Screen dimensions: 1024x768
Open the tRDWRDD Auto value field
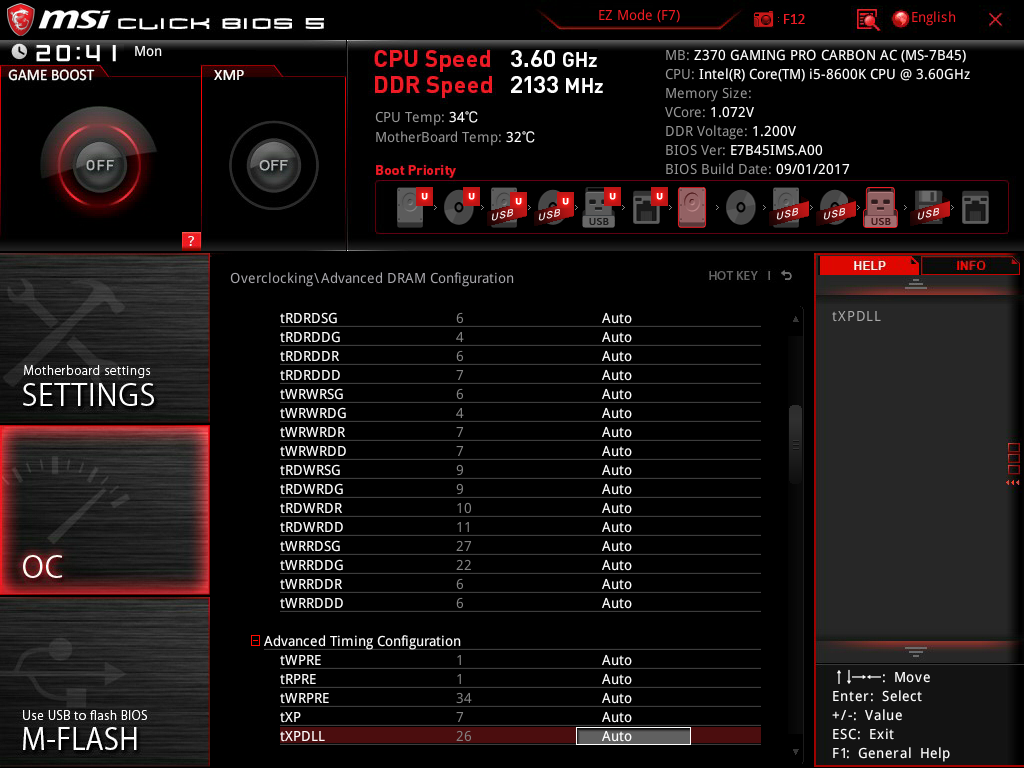616,527
